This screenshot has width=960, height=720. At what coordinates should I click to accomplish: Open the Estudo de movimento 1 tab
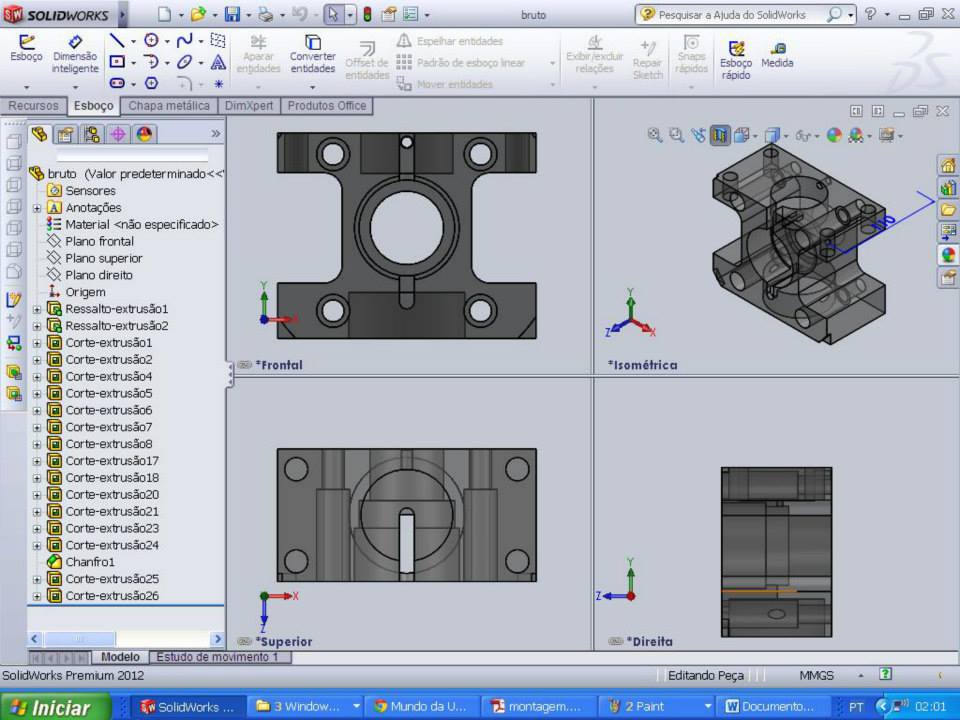tap(217, 657)
